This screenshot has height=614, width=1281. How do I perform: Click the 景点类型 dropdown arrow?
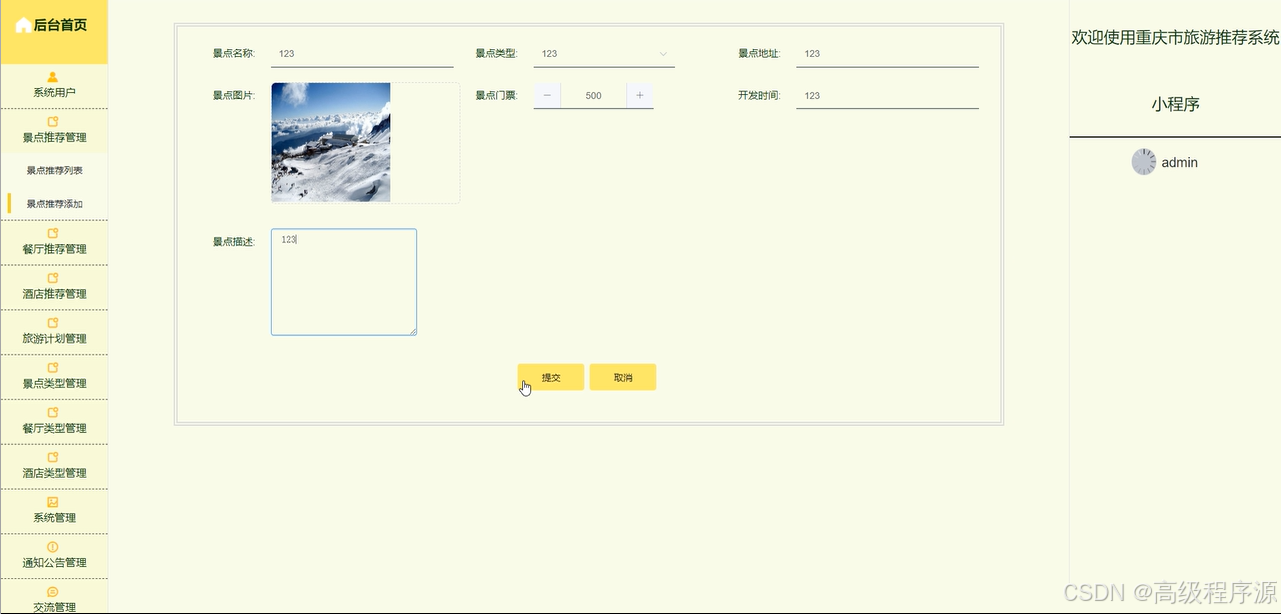(663, 54)
